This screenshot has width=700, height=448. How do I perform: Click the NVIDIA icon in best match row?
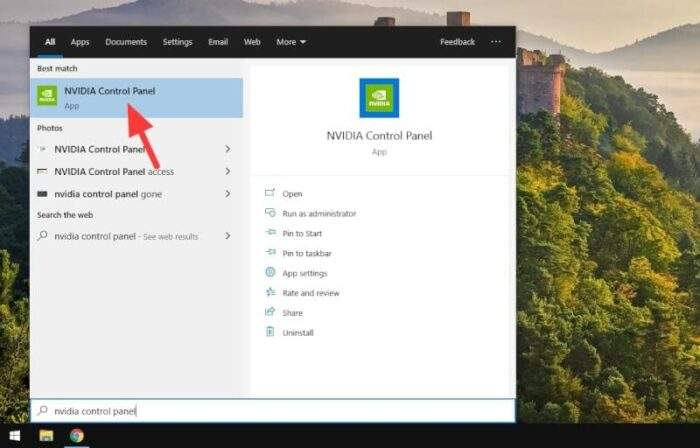tap(47, 96)
